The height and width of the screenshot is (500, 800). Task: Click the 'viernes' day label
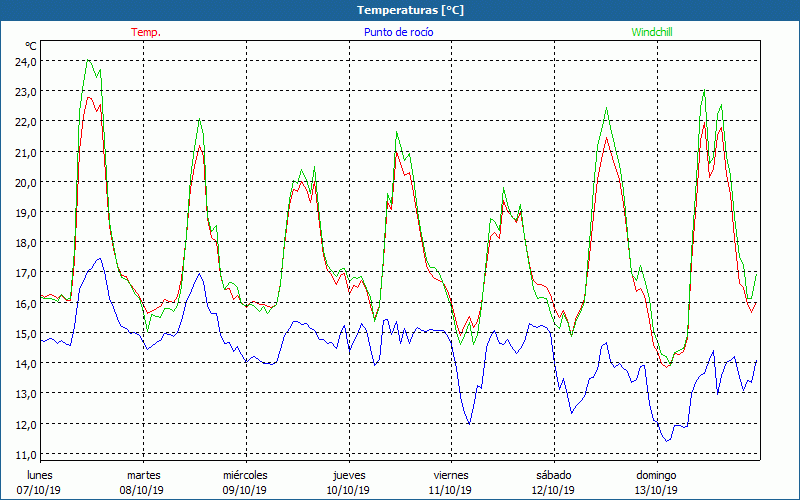(451, 475)
